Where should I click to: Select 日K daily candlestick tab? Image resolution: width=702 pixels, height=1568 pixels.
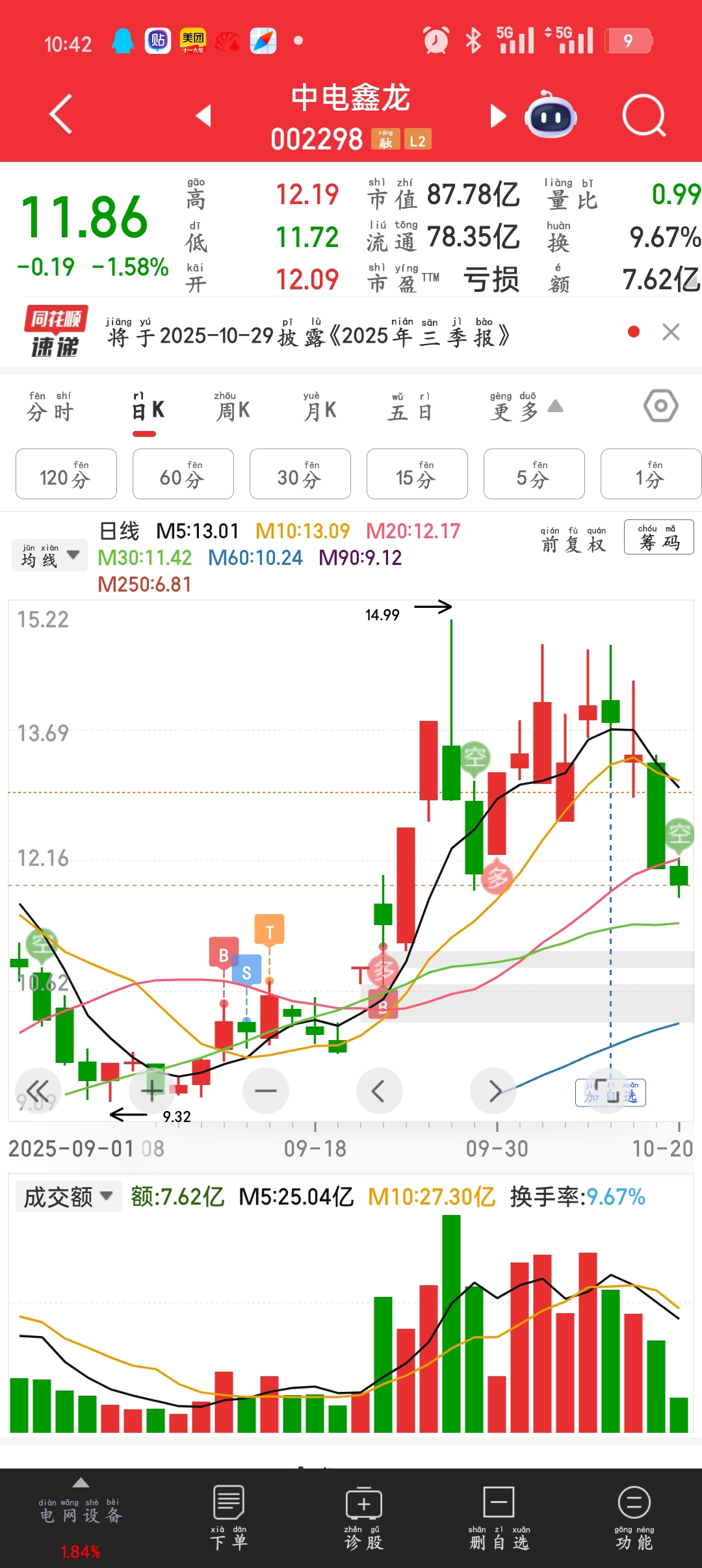148,408
